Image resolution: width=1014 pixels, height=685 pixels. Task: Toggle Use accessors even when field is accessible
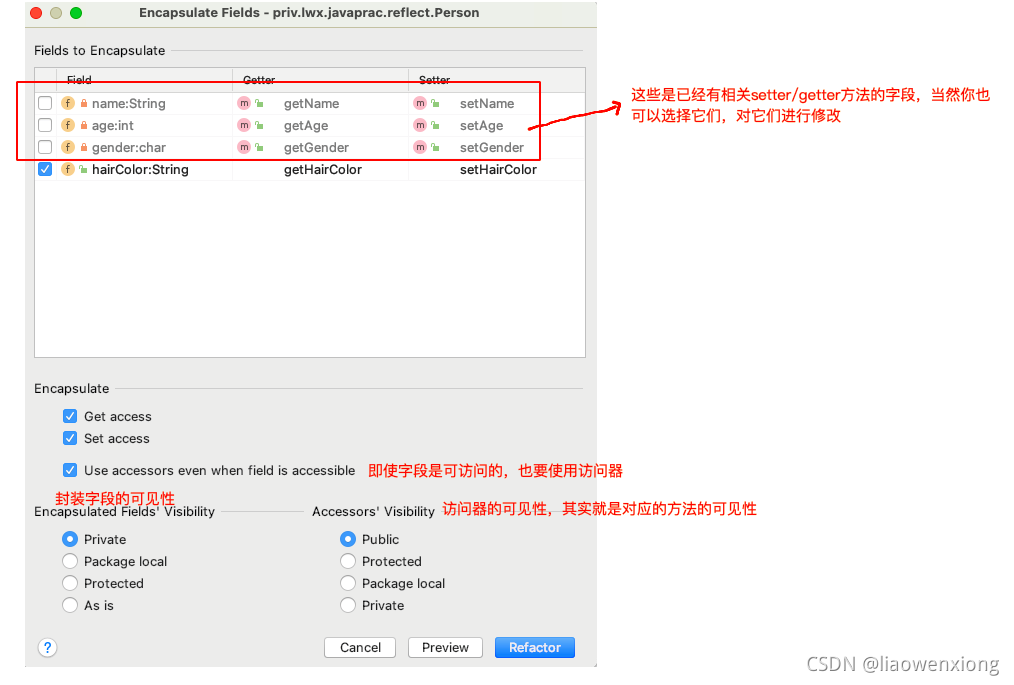pos(70,470)
